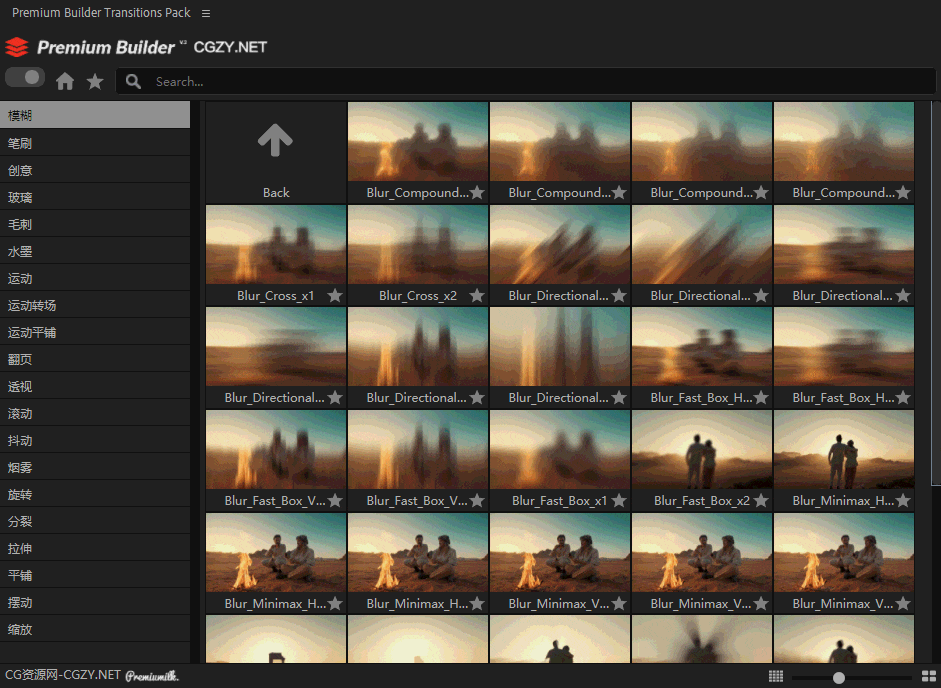Select the Blur_Fast_Box_x1 transition thumbnail
Screen dimensions: 941x688
click(560, 450)
